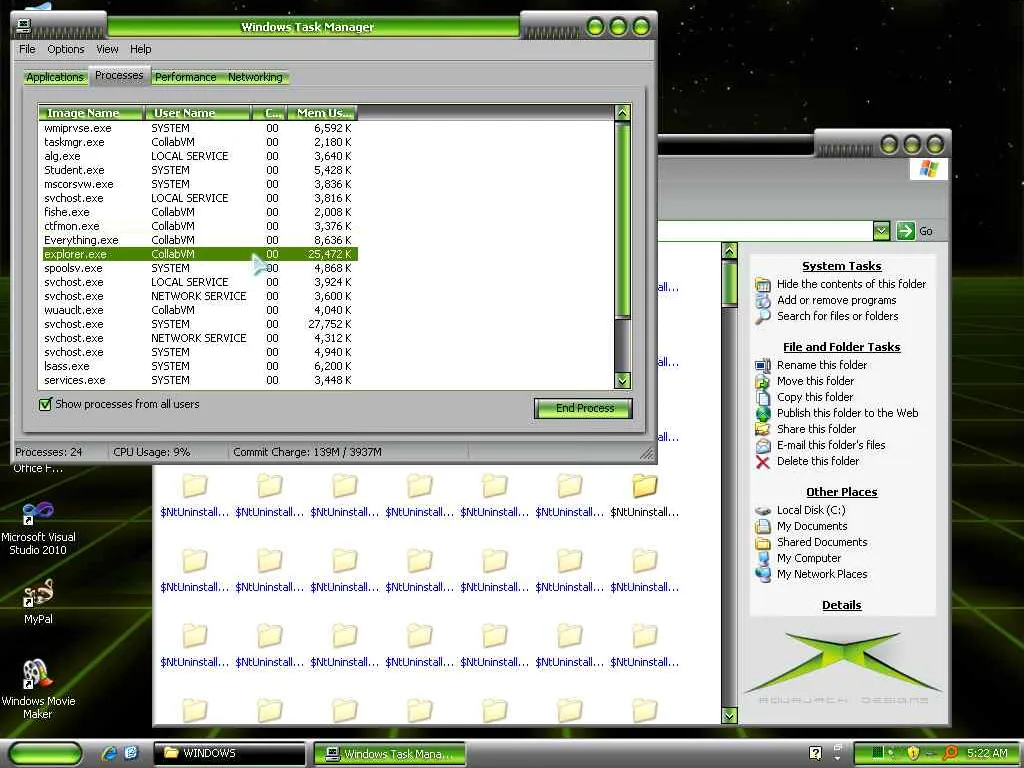Image resolution: width=1024 pixels, height=768 pixels.
Task: Collapse the System Tasks section
Action: [x=842, y=266]
